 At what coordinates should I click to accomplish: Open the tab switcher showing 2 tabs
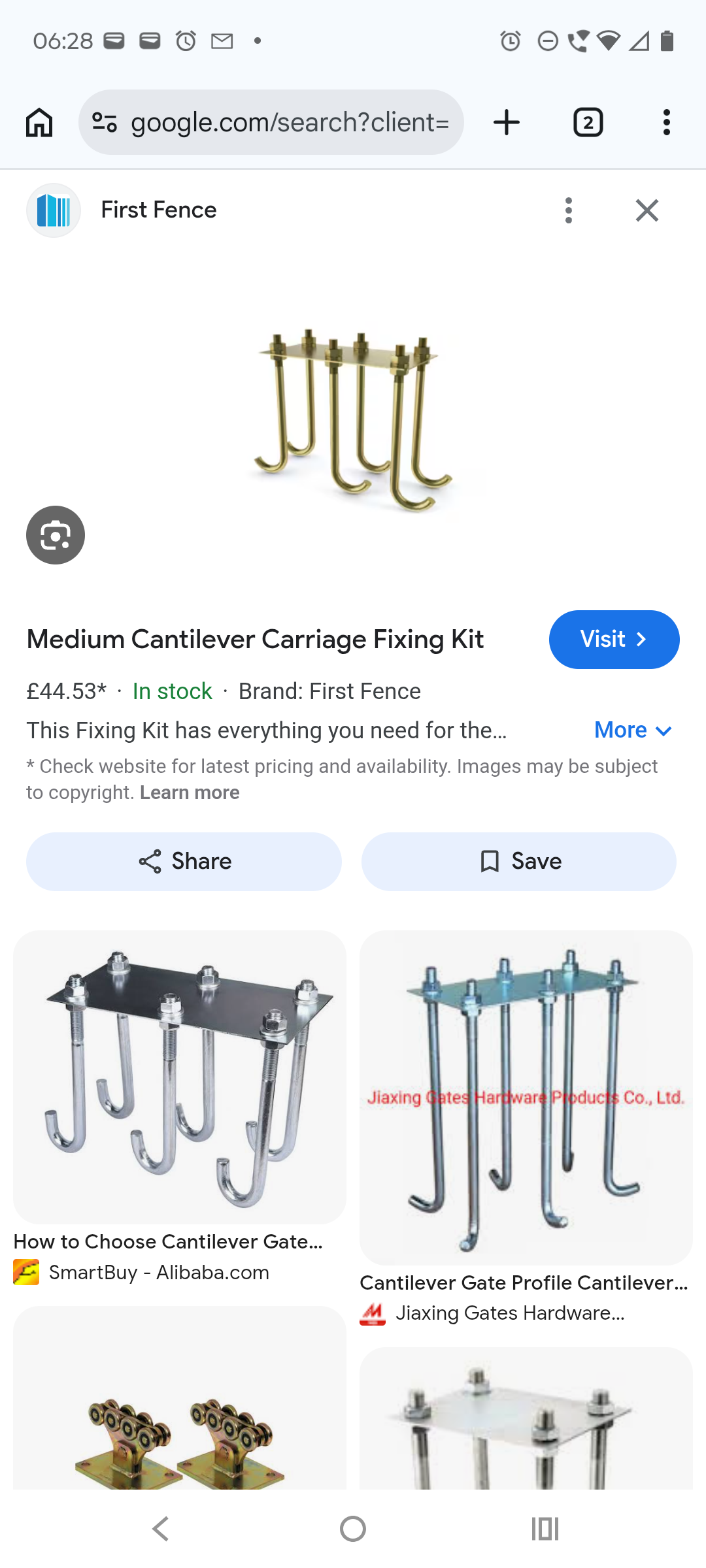(588, 122)
